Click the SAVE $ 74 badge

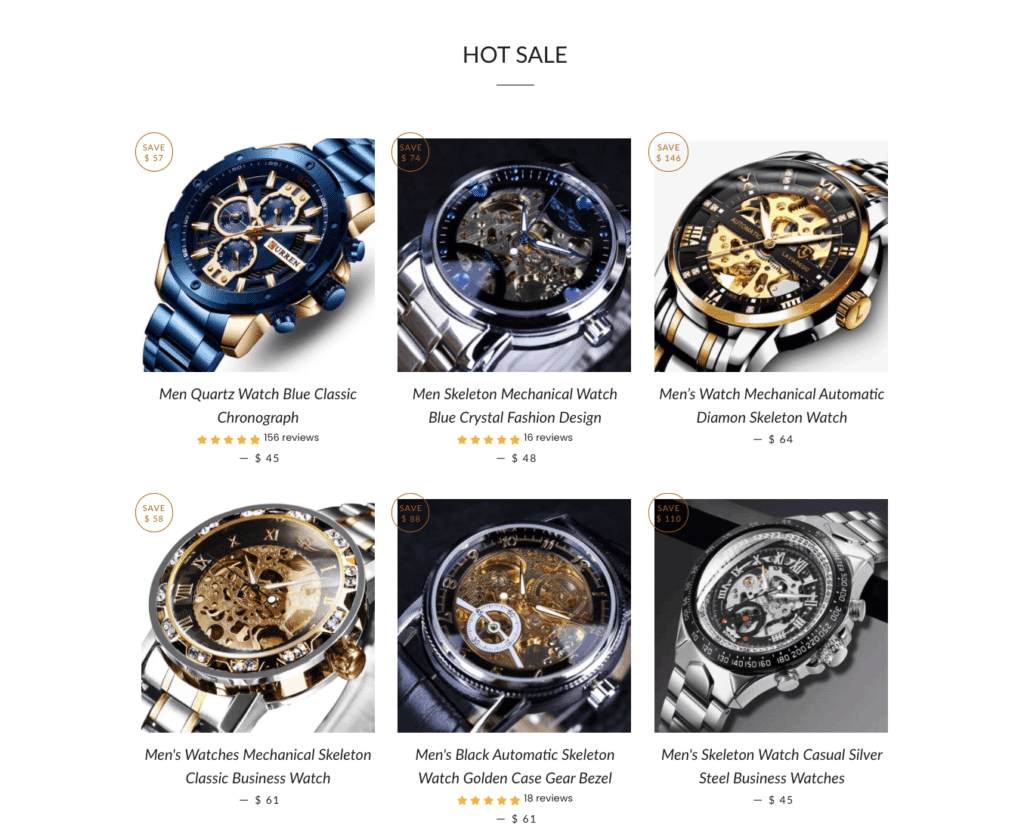pos(410,152)
